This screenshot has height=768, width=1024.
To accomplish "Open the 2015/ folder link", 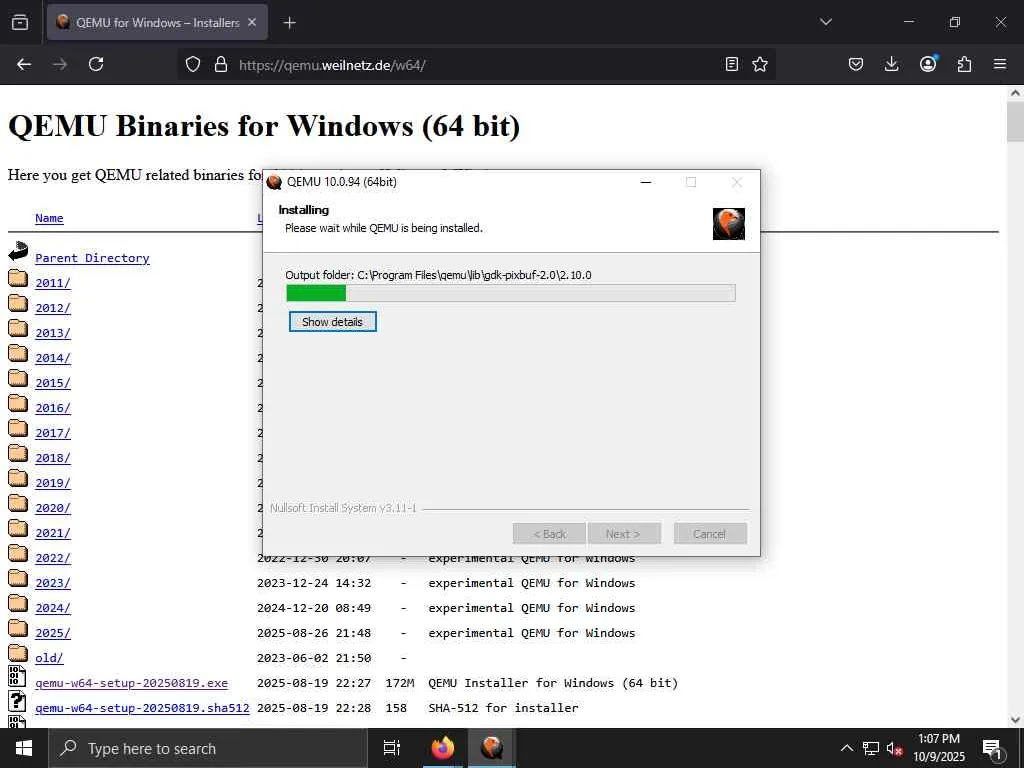I will (x=53, y=383).
